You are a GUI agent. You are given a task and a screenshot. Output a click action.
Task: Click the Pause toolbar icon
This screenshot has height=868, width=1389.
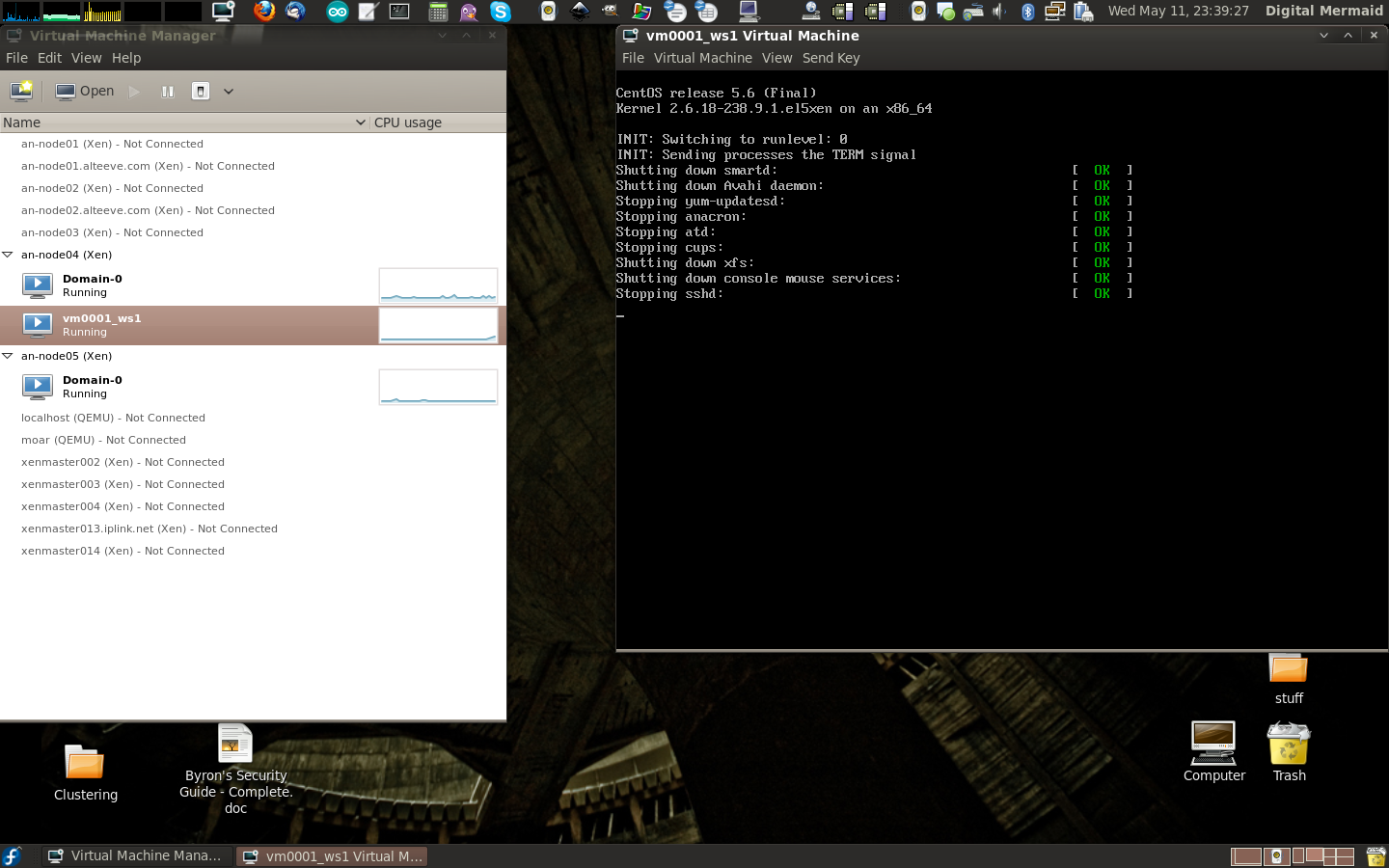tap(168, 92)
